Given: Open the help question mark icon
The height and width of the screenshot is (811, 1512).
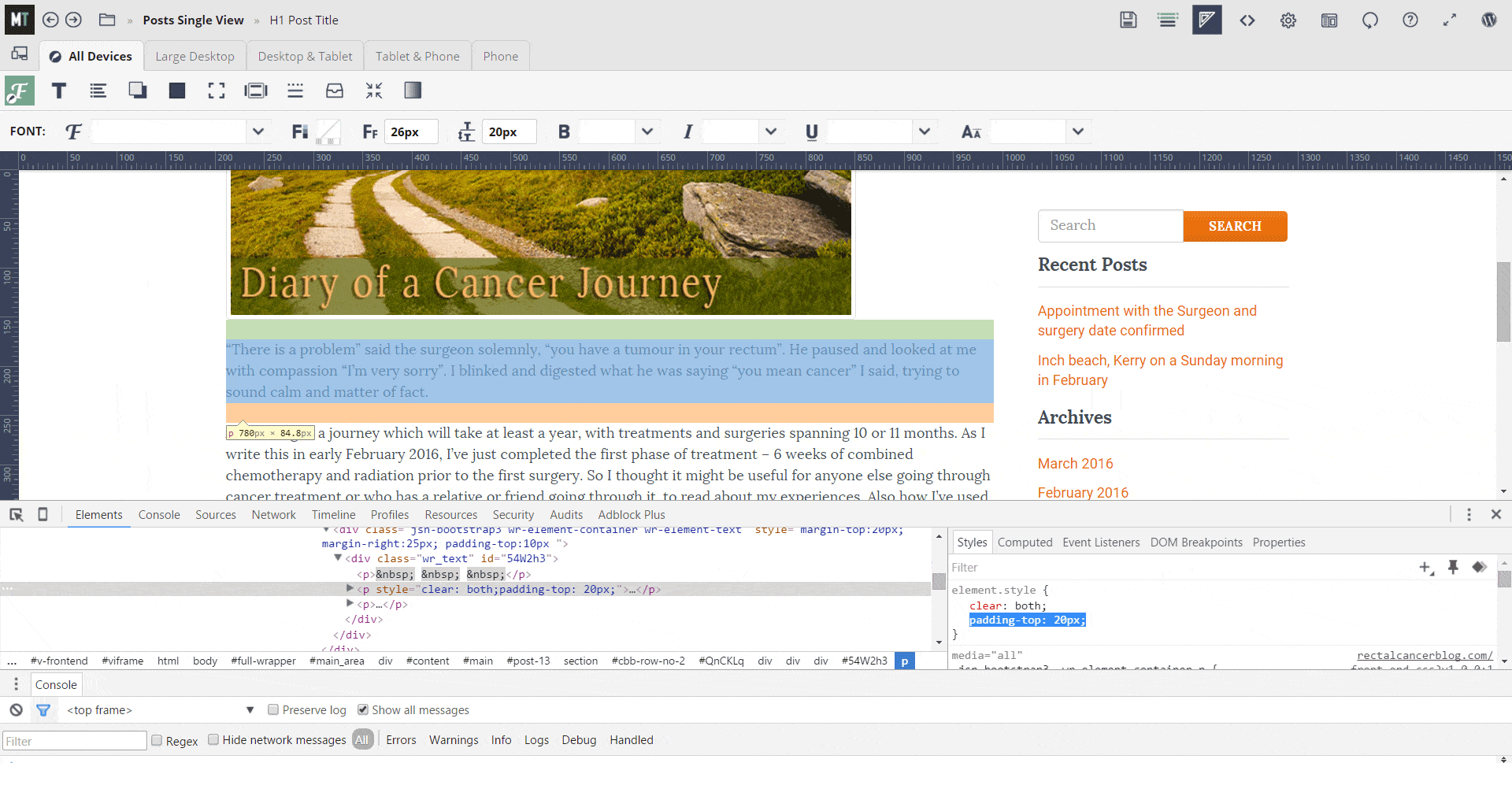Looking at the screenshot, I should [1410, 20].
